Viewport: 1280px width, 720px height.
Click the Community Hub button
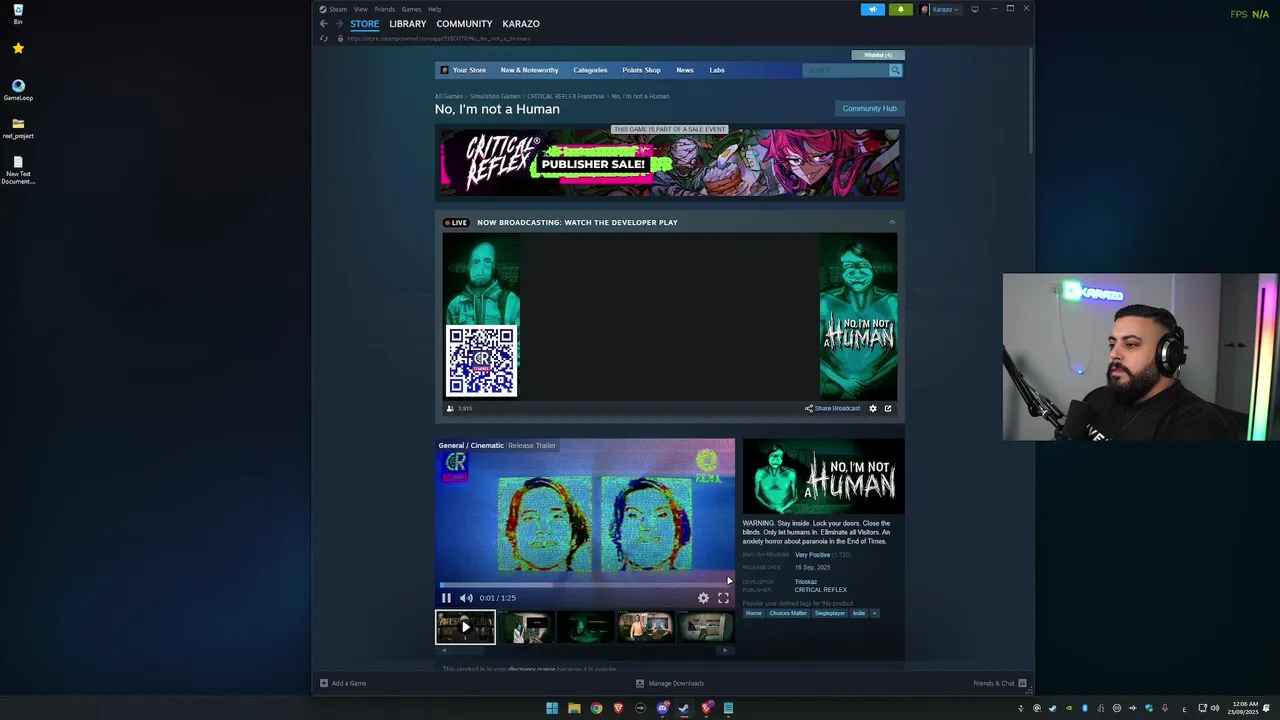pyautogui.click(x=869, y=108)
